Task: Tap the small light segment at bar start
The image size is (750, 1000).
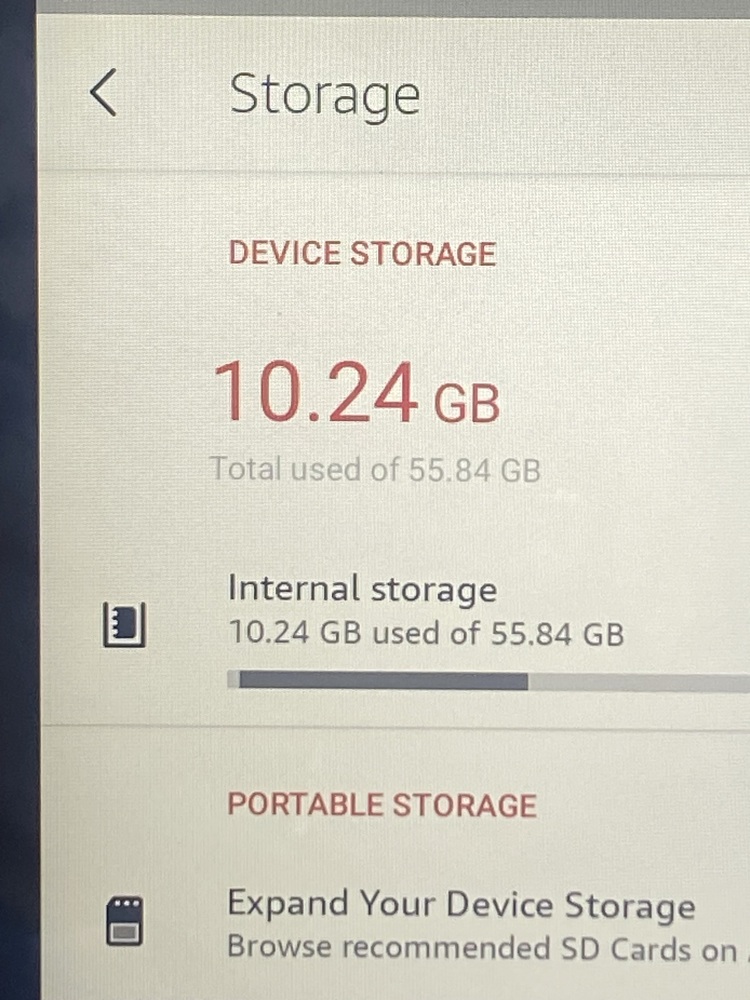Action: pyautogui.click(x=233, y=680)
